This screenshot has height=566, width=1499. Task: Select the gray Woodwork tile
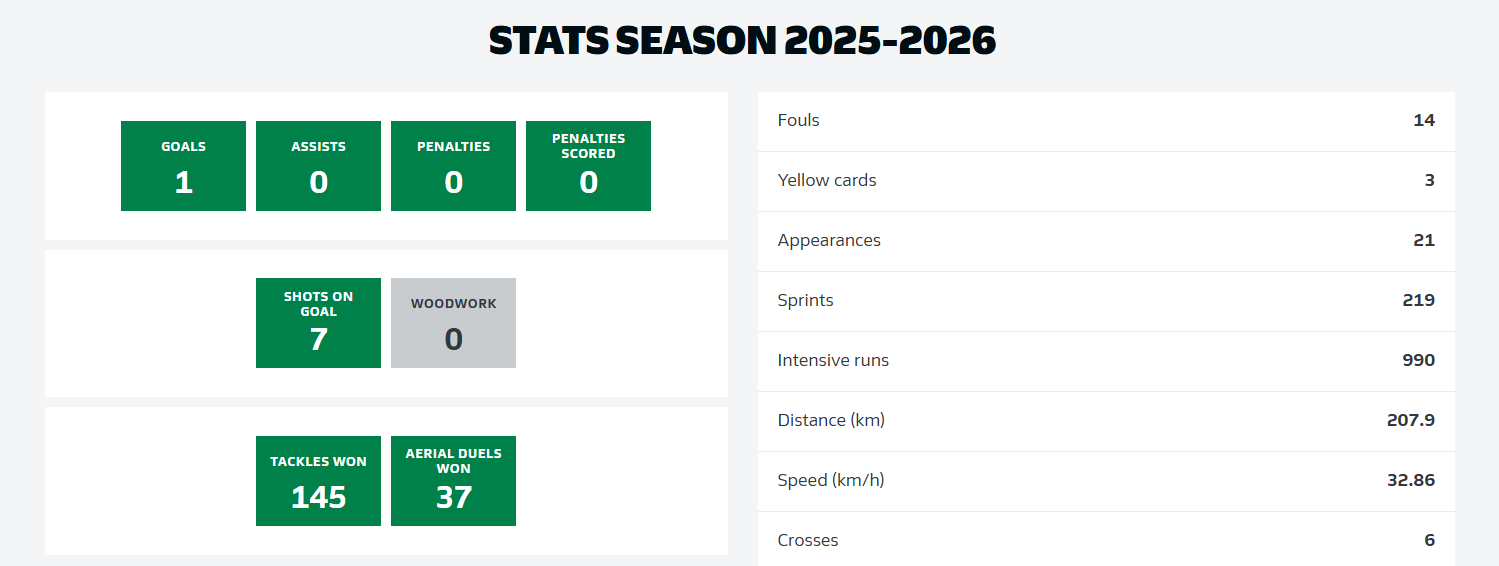pos(453,323)
